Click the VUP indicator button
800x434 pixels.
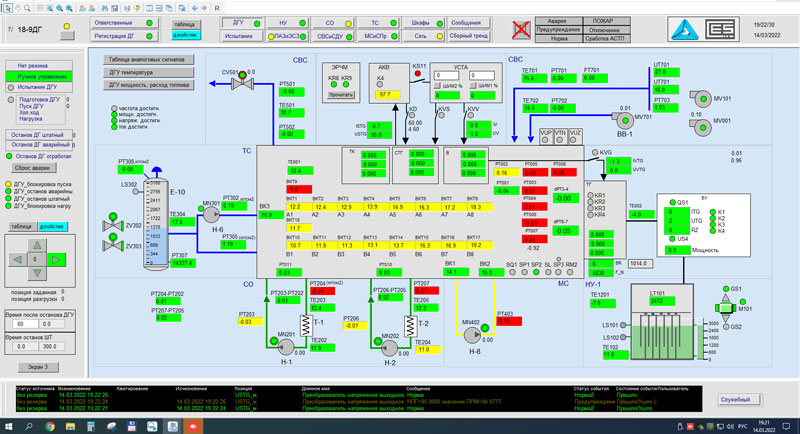pyautogui.click(x=546, y=136)
